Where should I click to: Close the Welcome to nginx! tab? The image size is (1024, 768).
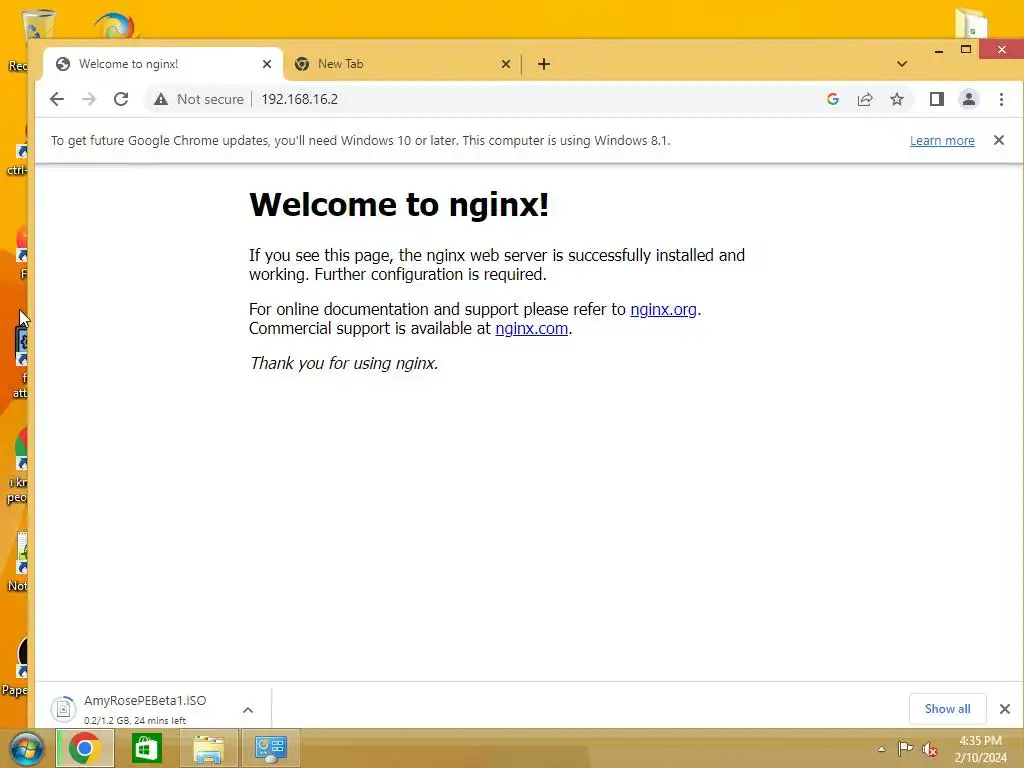[x=266, y=64]
